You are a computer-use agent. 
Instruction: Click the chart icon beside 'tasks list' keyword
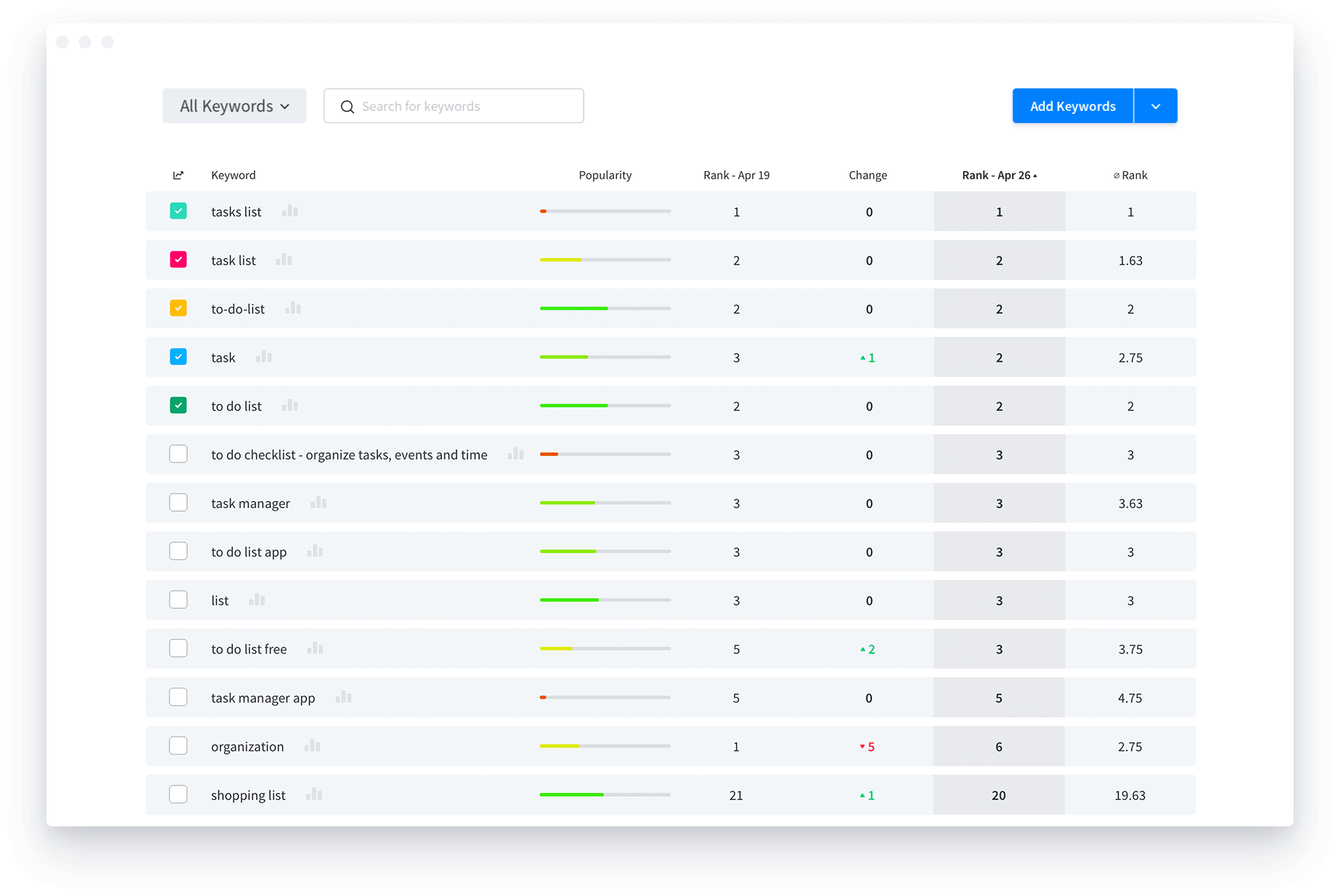tap(290, 211)
